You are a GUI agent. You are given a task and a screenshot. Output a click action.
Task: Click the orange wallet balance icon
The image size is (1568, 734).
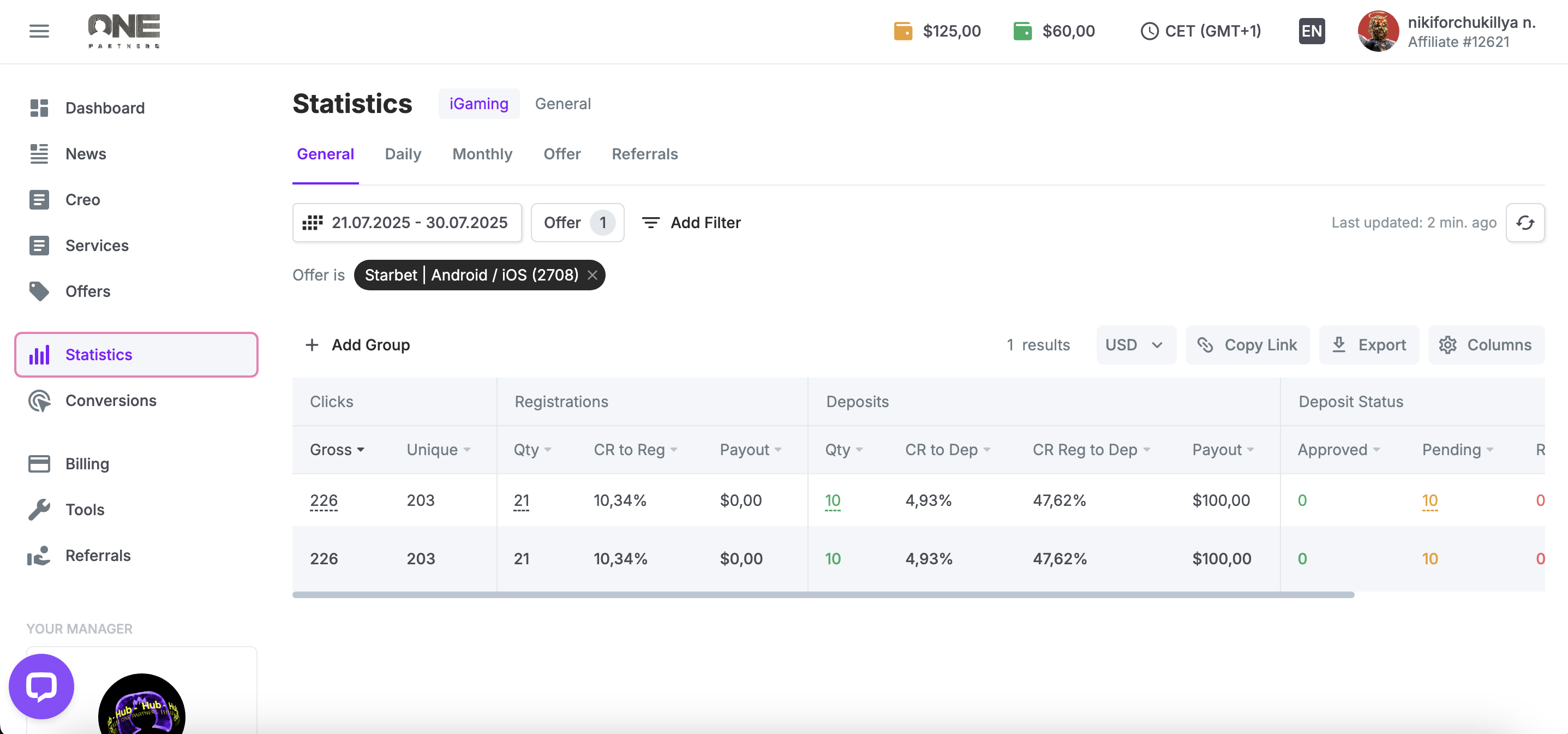[x=903, y=31]
